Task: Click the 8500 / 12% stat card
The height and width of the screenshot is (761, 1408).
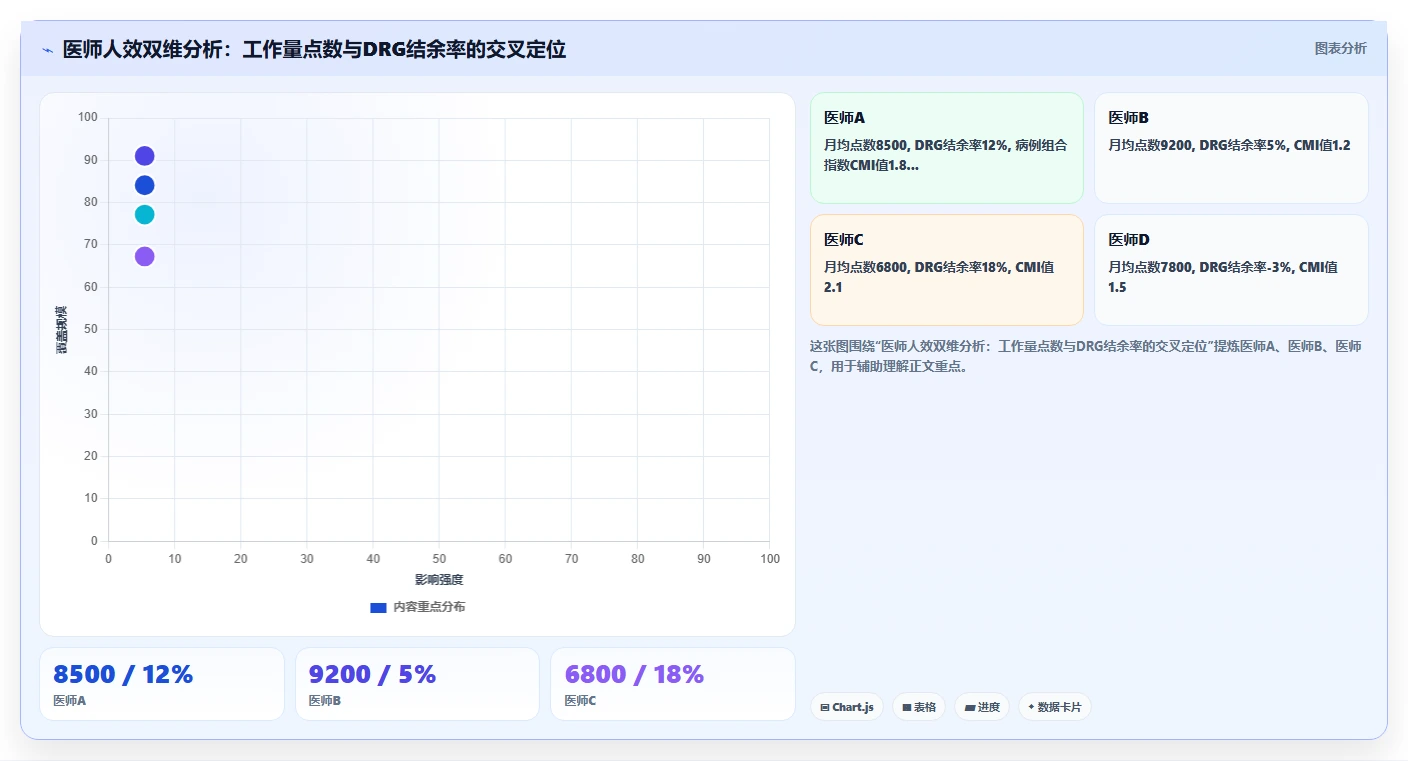Action: pyautogui.click(x=162, y=684)
